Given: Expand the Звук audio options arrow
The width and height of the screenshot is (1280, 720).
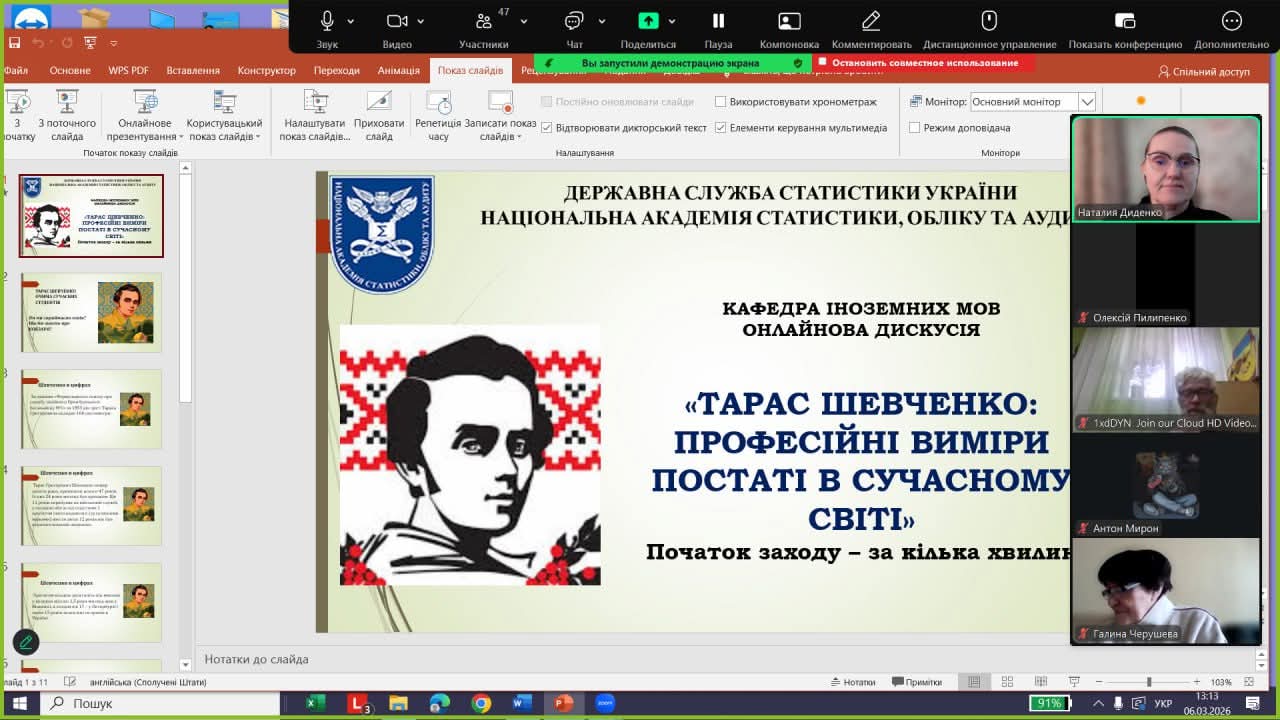Looking at the screenshot, I should tap(351, 21).
